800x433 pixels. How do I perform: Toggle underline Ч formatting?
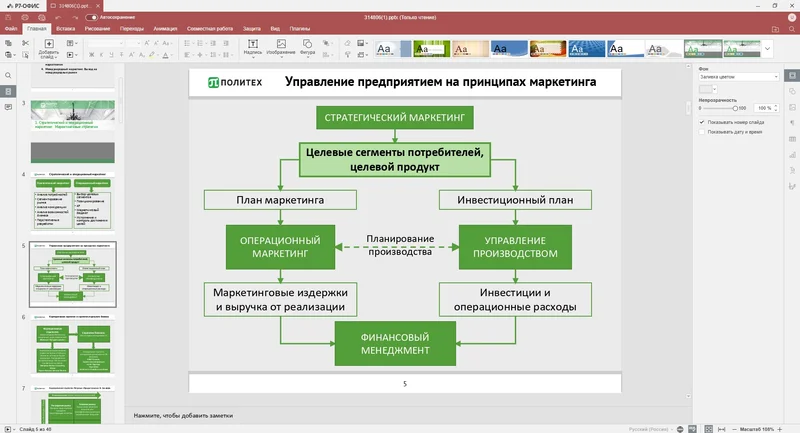111,55
